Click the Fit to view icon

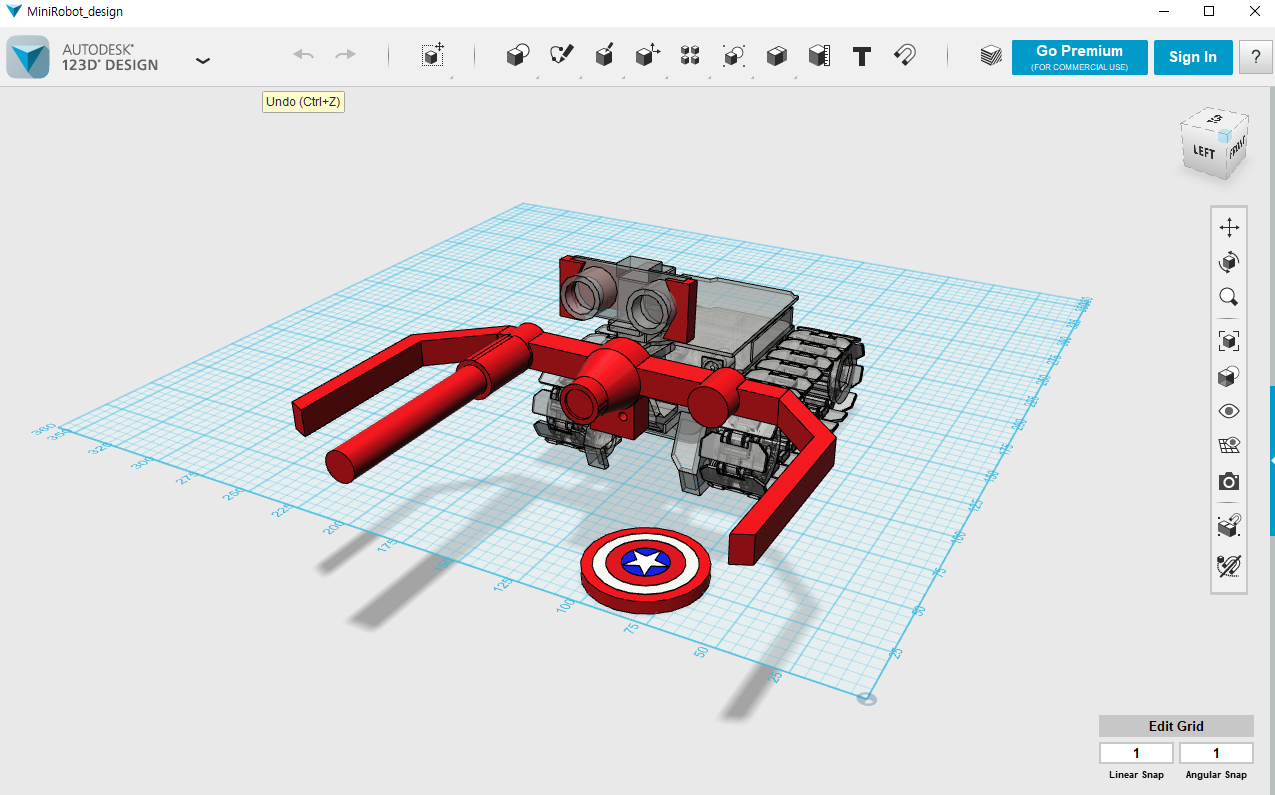coord(1229,341)
